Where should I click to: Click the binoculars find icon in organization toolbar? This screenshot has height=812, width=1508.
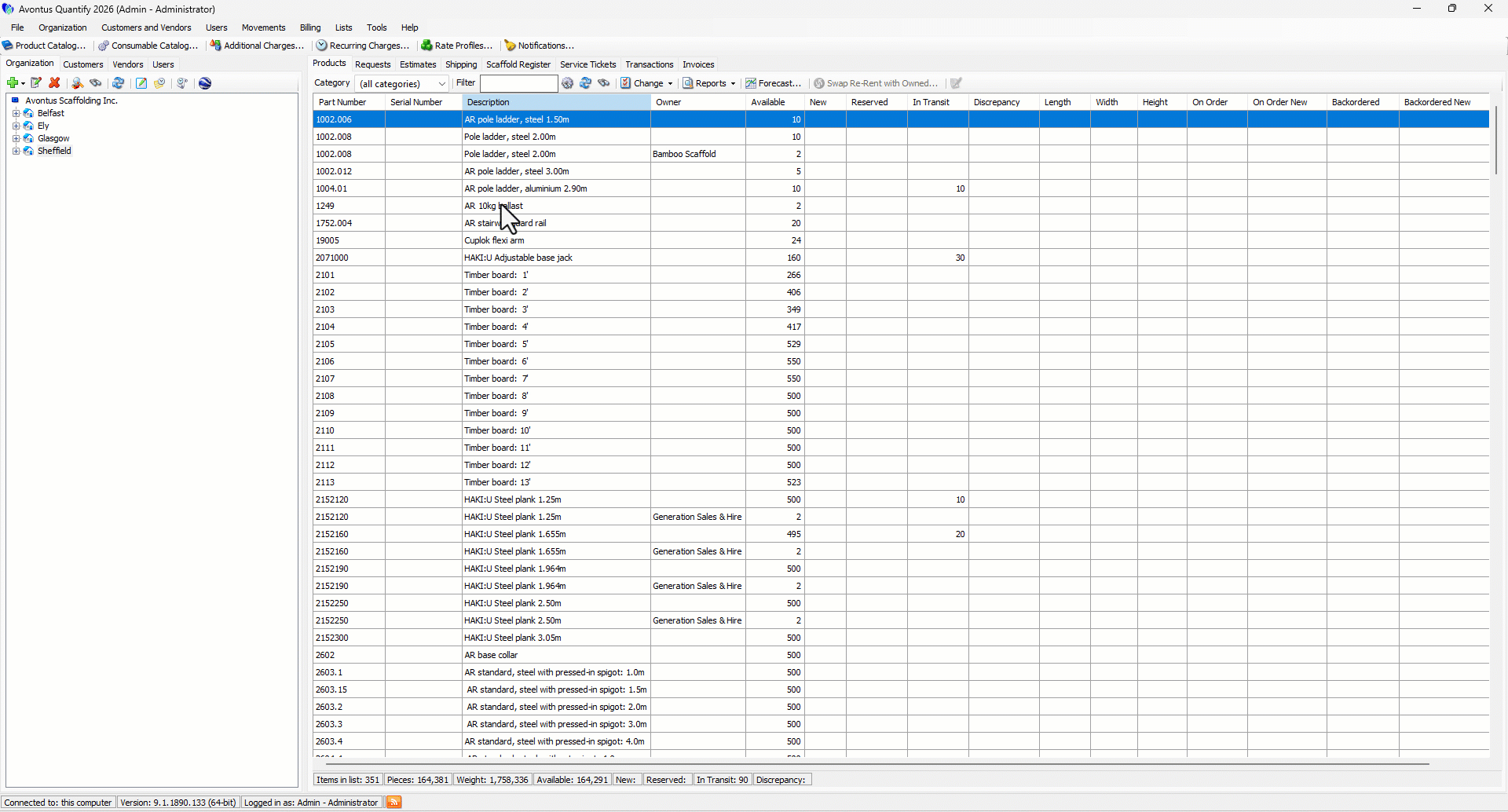click(x=96, y=83)
